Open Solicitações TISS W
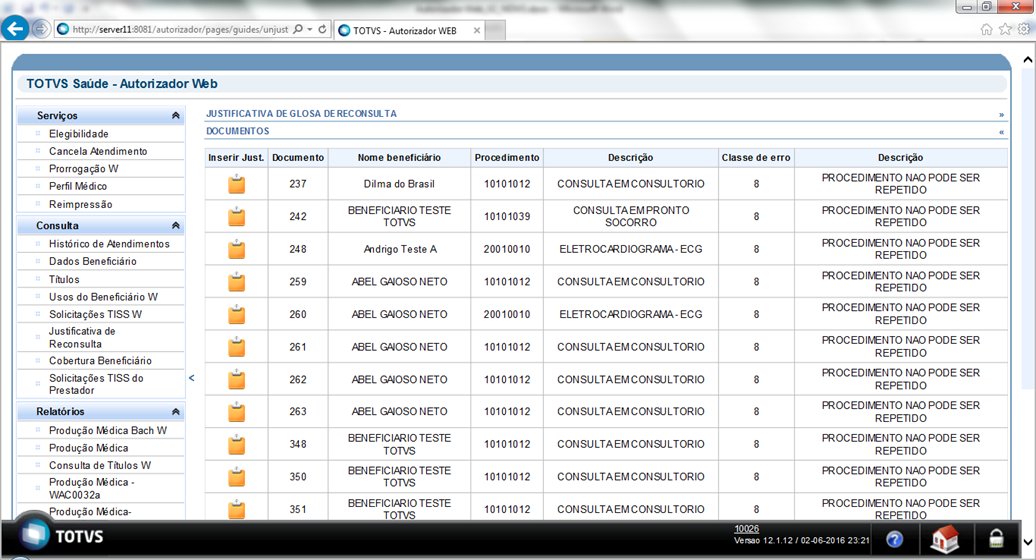The width and height of the screenshot is (1036, 560). 95,315
